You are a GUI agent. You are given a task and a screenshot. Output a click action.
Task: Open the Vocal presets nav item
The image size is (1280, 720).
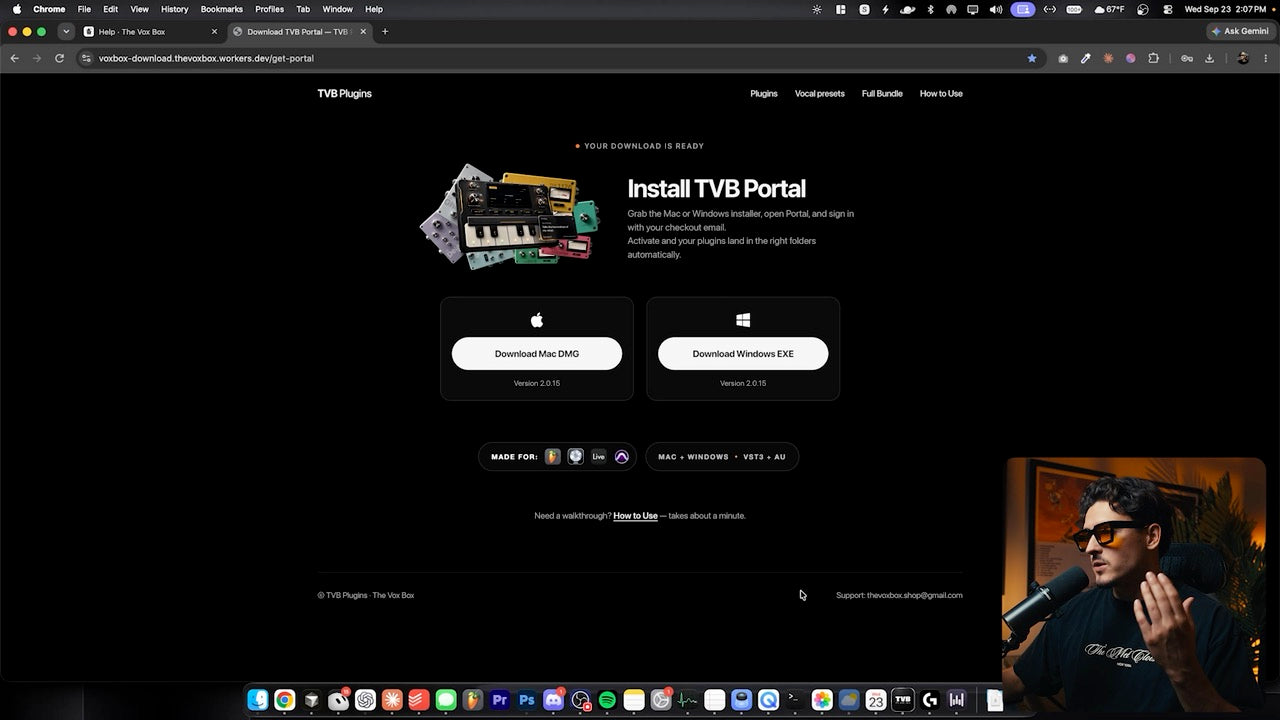[x=819, y=94]
